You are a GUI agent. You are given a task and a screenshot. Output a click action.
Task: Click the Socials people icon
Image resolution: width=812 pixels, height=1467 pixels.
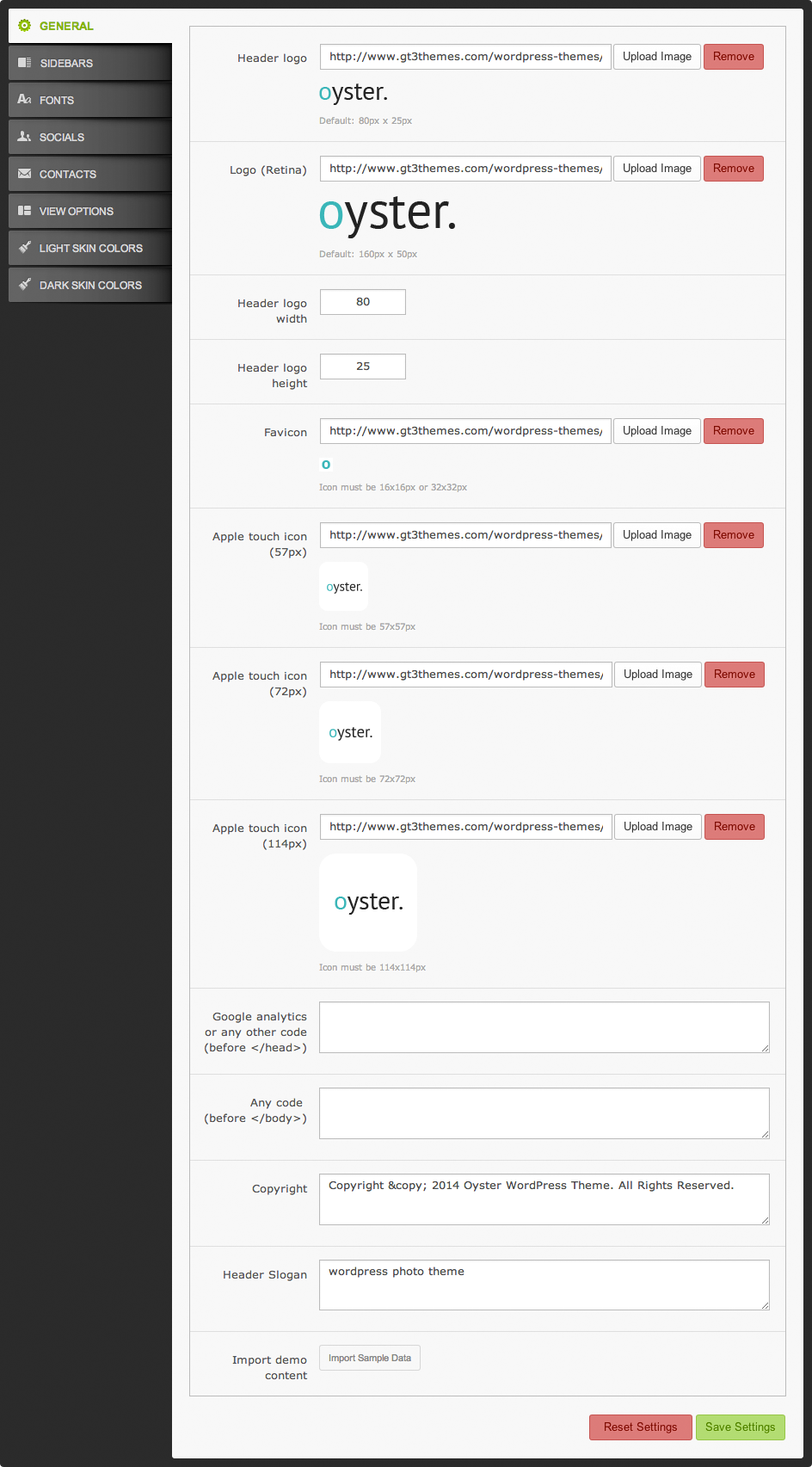[x=24, y=137]
